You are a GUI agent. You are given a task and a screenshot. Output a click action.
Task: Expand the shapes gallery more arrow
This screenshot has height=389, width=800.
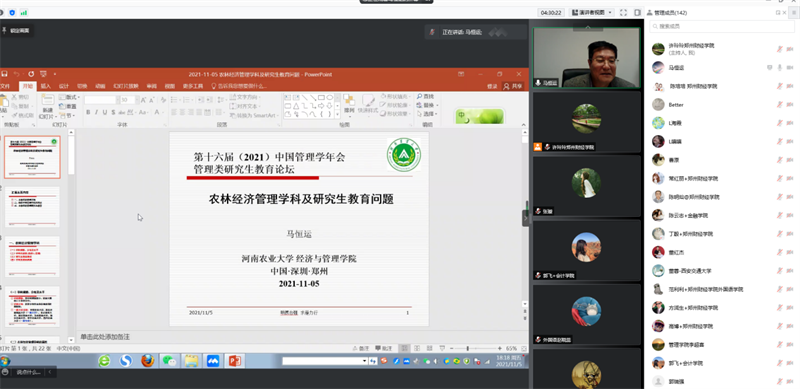(337, 115)
